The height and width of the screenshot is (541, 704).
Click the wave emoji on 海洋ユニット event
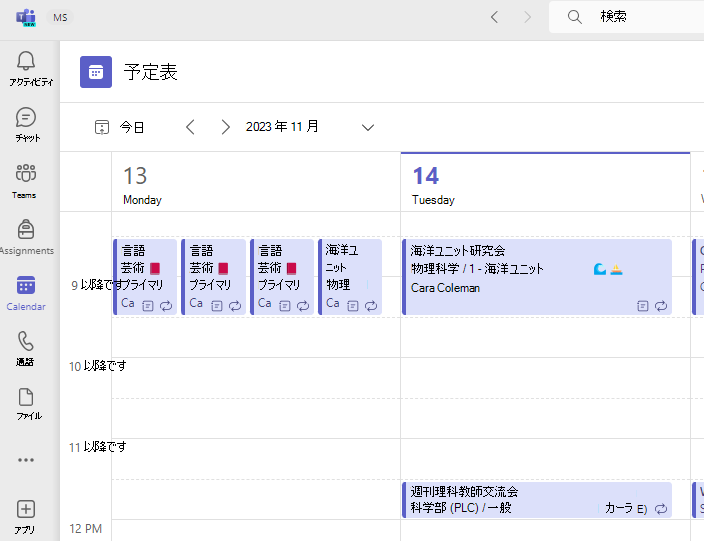[x=599, y=269]
